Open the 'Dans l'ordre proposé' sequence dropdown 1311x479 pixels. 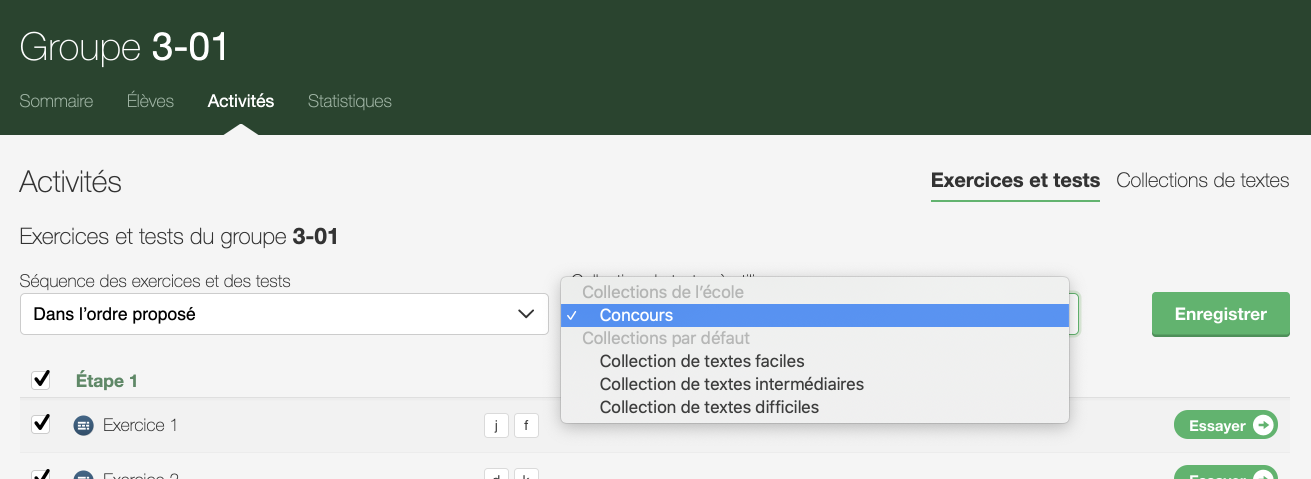click(x=284, y=314)
